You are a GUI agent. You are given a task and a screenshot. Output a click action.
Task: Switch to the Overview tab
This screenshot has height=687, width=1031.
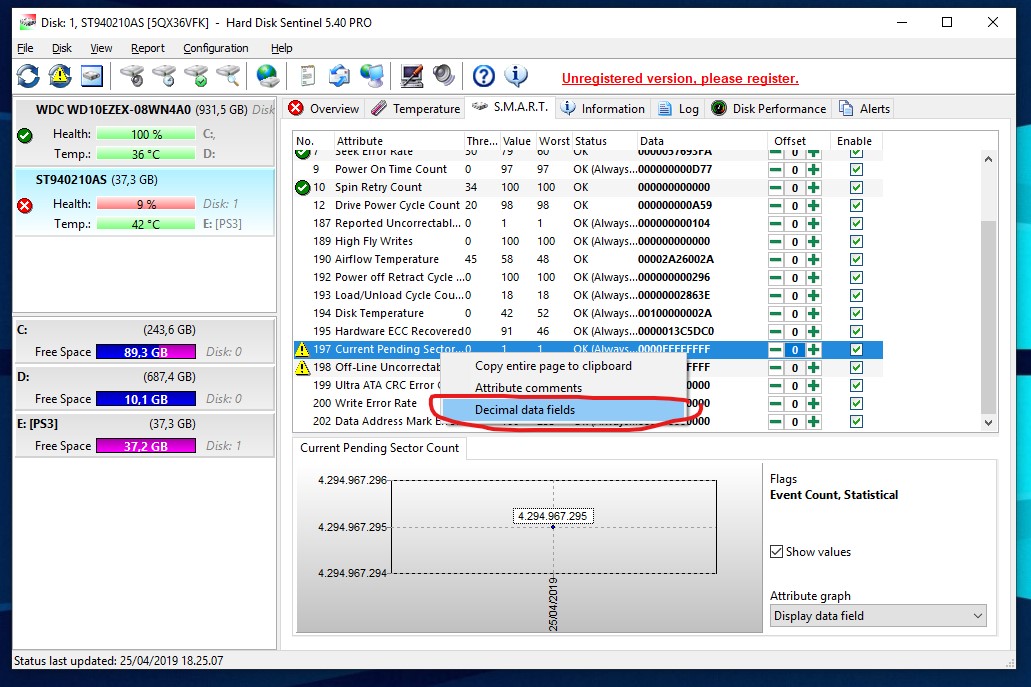(324, 108)
